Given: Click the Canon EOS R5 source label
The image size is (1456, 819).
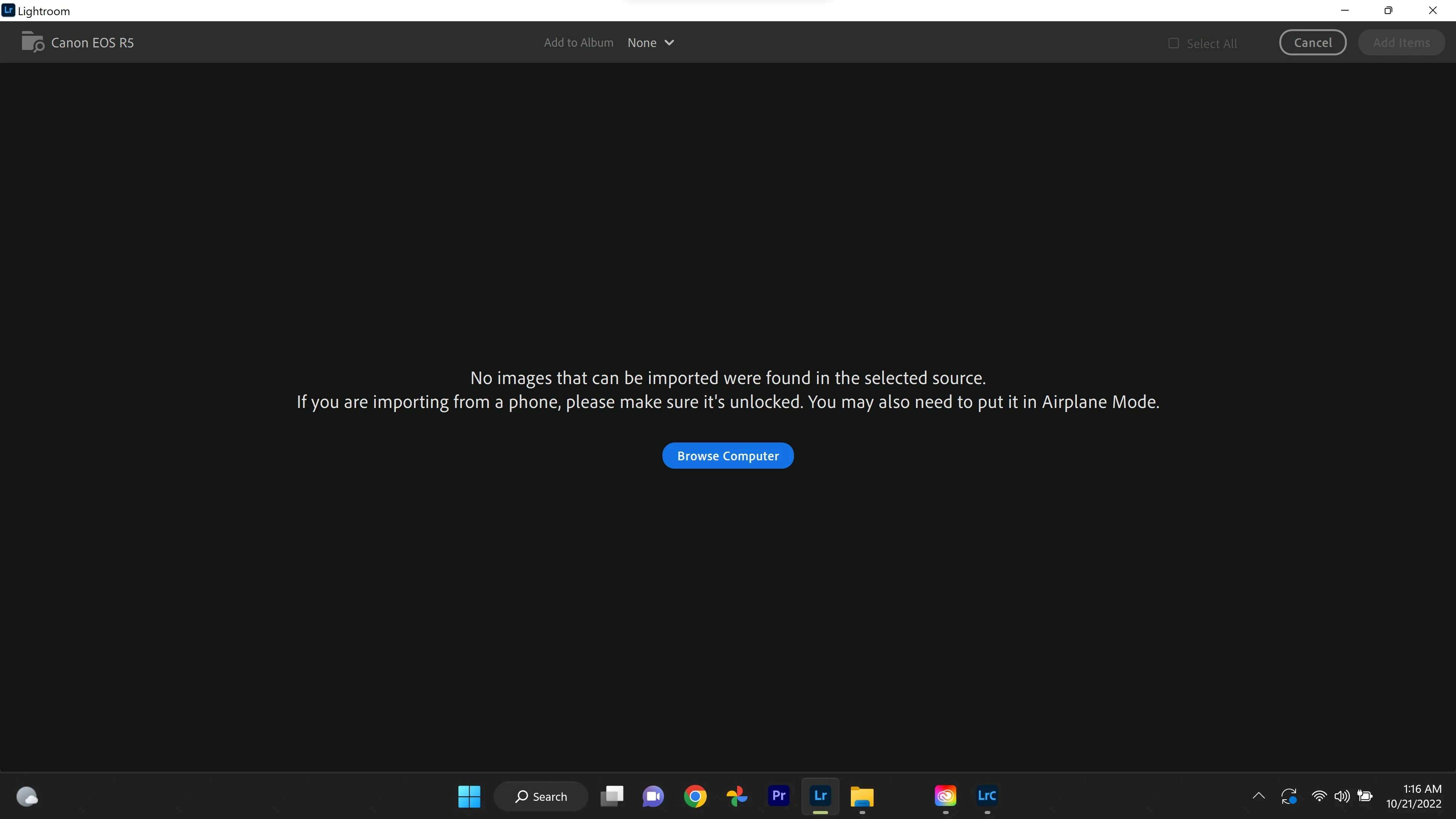Looking at the screenshot, I should pyautogui.click(x=92, y=43).
